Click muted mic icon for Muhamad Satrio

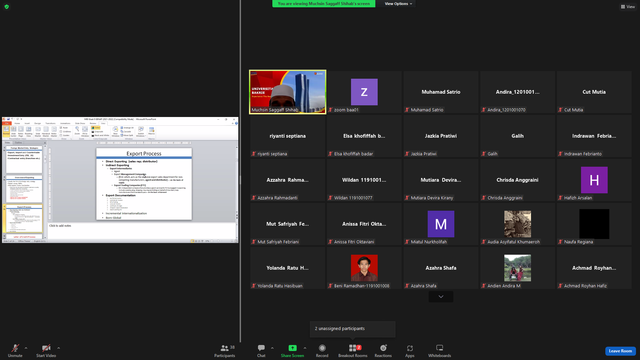(x=407, y=110)
